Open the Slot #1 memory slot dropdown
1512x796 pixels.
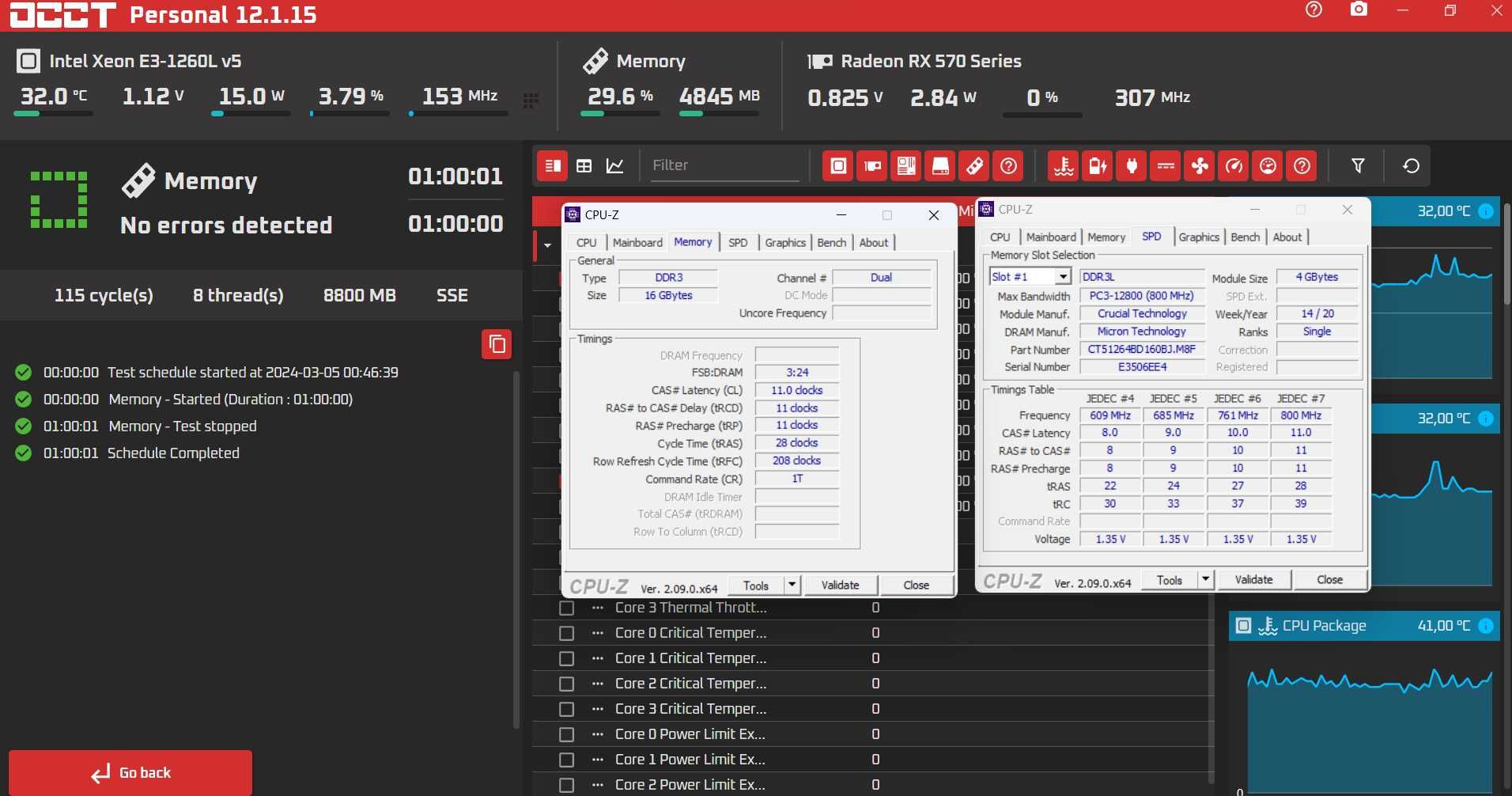[1064, 276]
